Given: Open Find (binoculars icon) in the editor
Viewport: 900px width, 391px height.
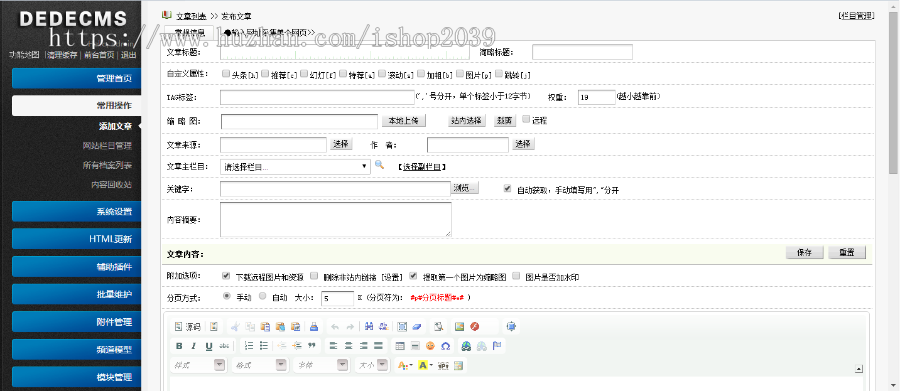Looking at the screenshot, I should coord(368,327).
